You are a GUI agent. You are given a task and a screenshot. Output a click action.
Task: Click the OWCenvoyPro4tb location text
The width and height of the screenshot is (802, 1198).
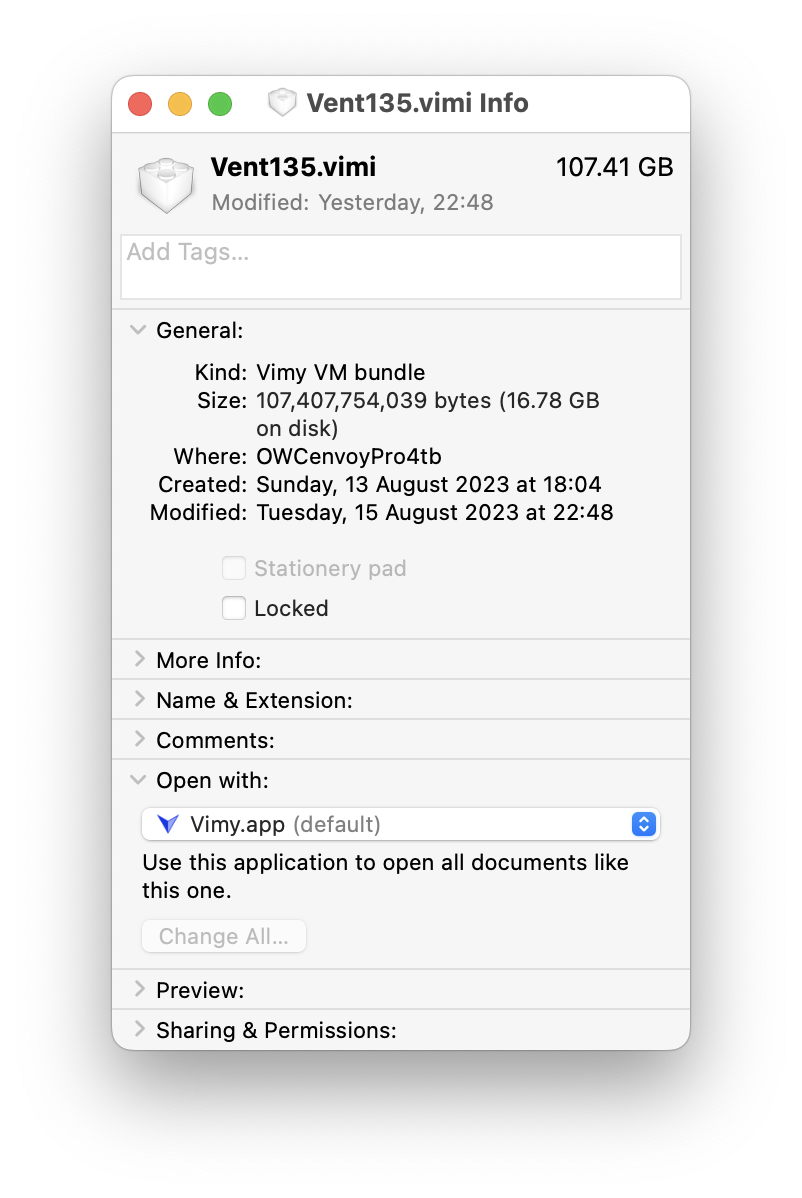[349, 457]
